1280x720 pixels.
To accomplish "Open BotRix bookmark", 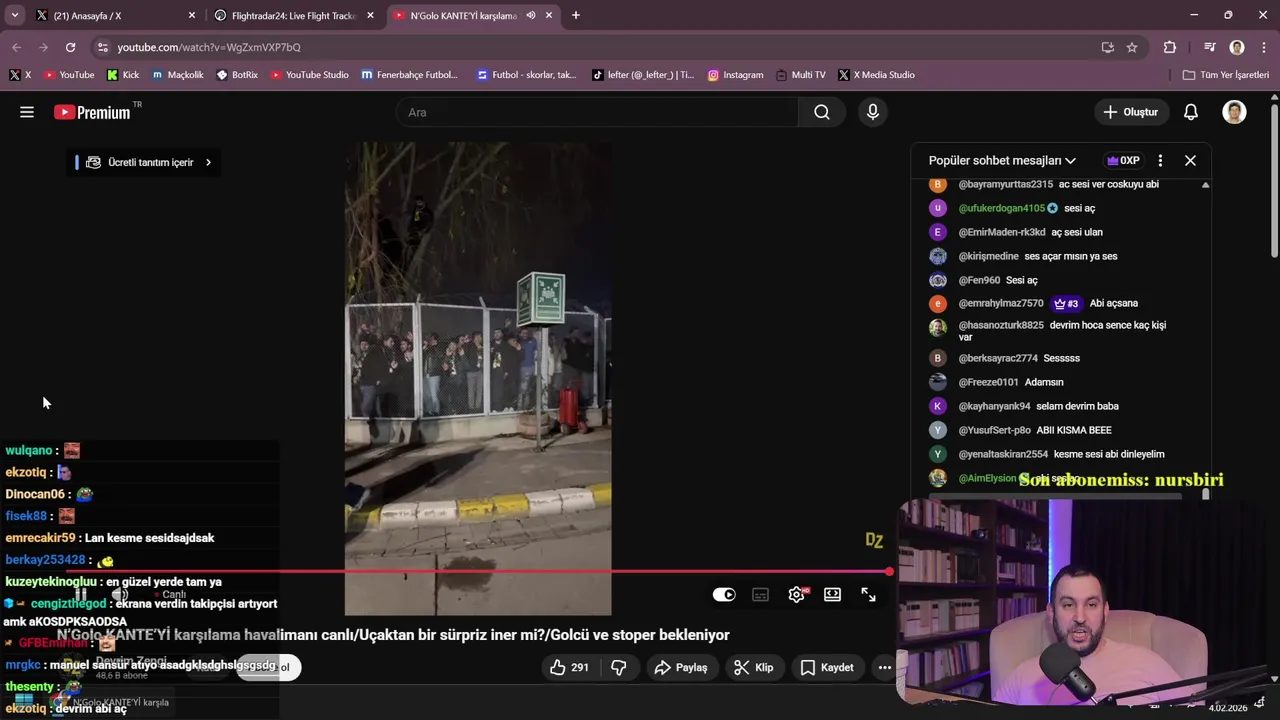I will point(237,75).
